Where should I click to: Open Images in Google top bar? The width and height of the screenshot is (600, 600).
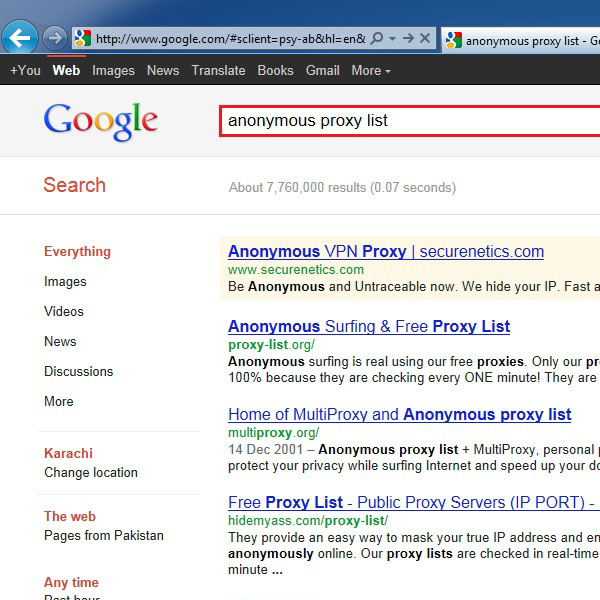(x=113, y=71)
